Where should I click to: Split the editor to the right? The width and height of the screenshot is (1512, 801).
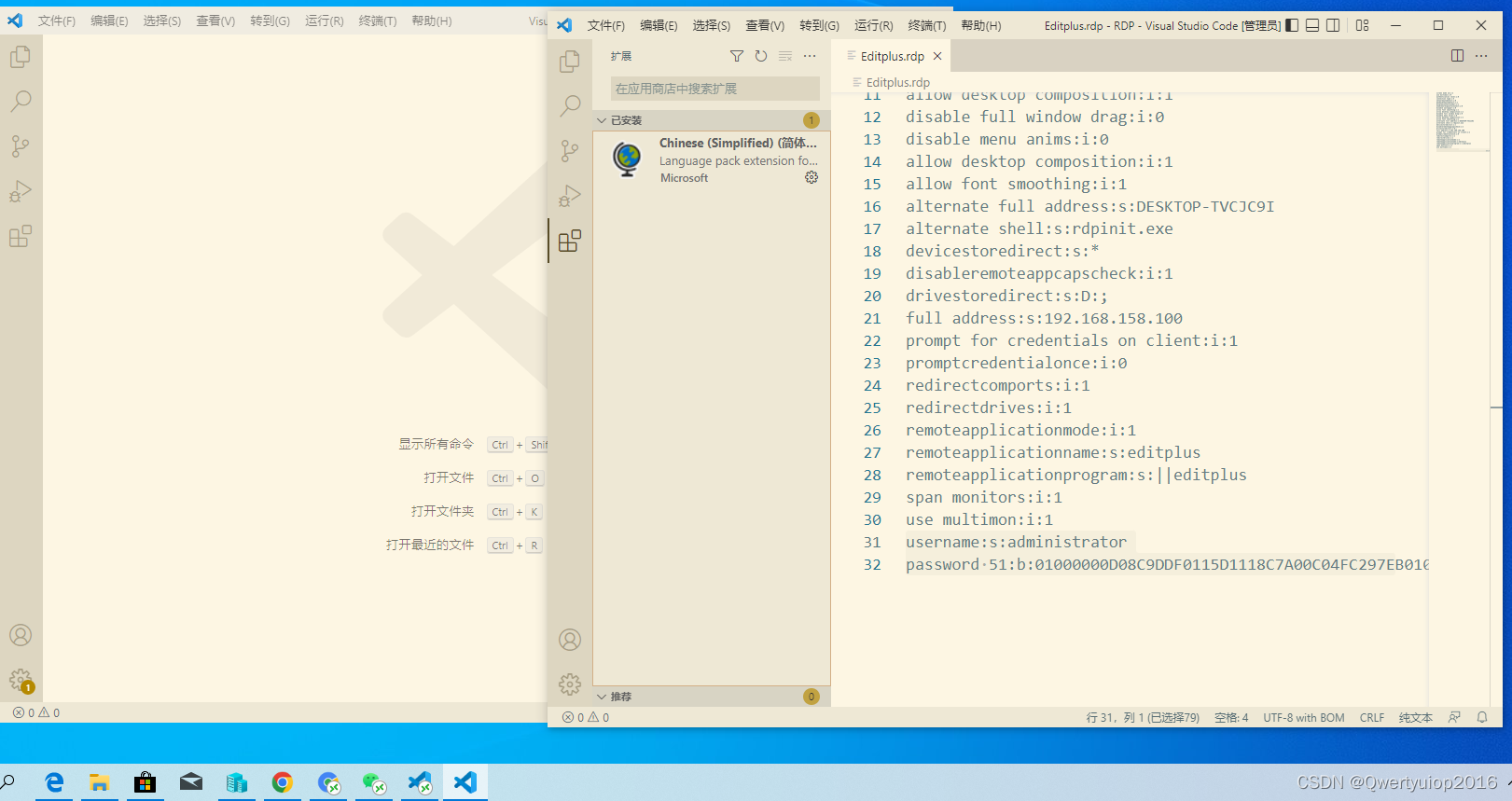1457,56
